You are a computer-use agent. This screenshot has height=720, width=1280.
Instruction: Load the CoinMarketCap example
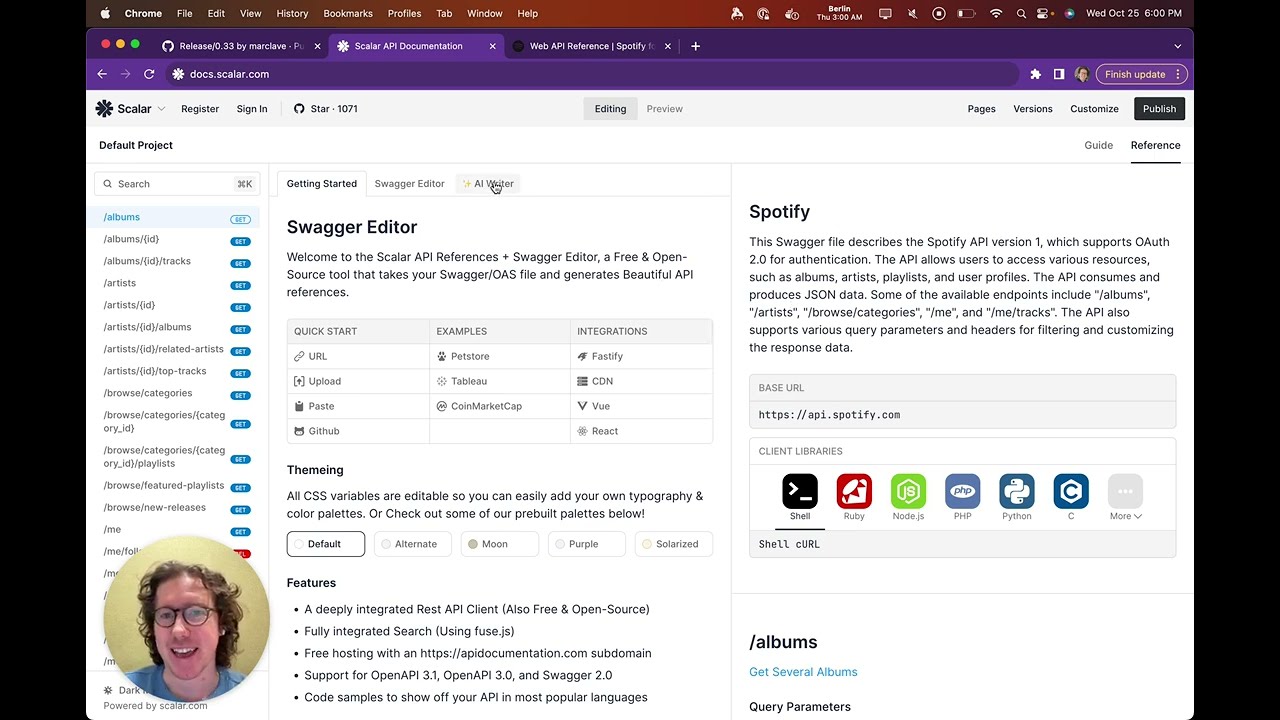click(x=500, y=406)
